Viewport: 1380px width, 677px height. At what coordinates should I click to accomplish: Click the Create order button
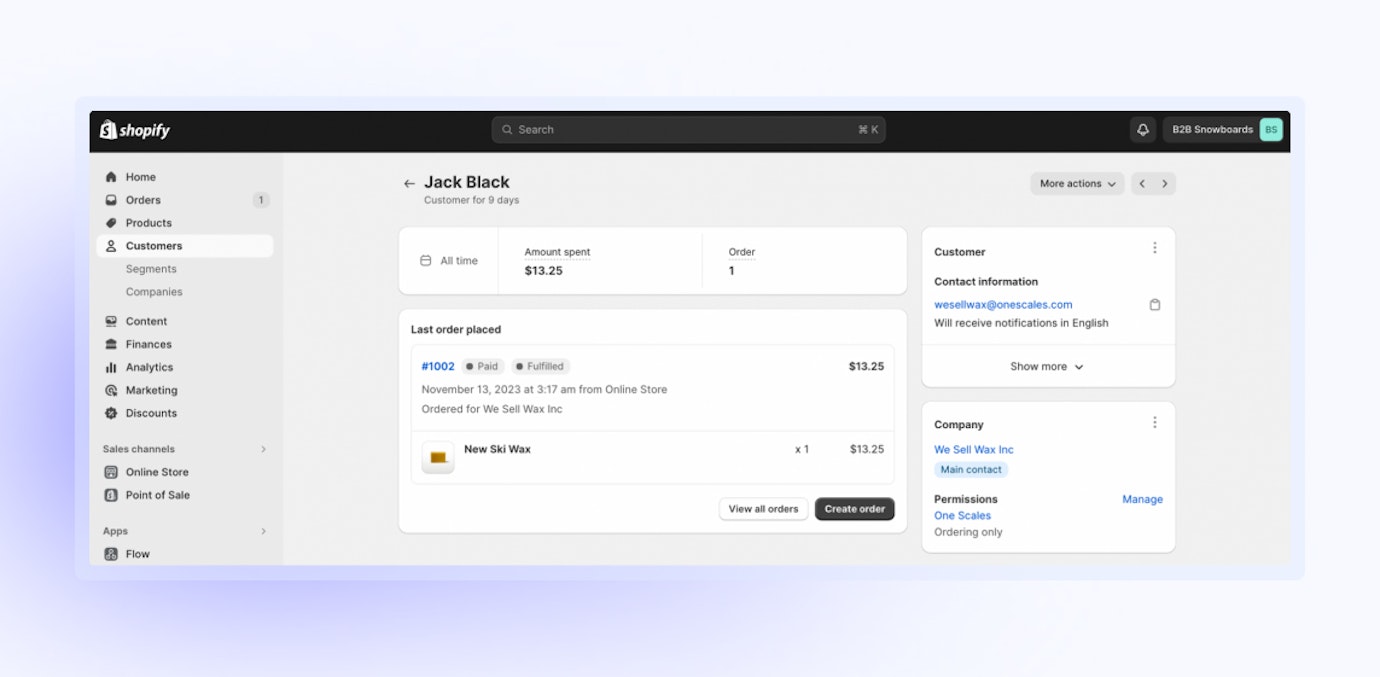[854, 509]
